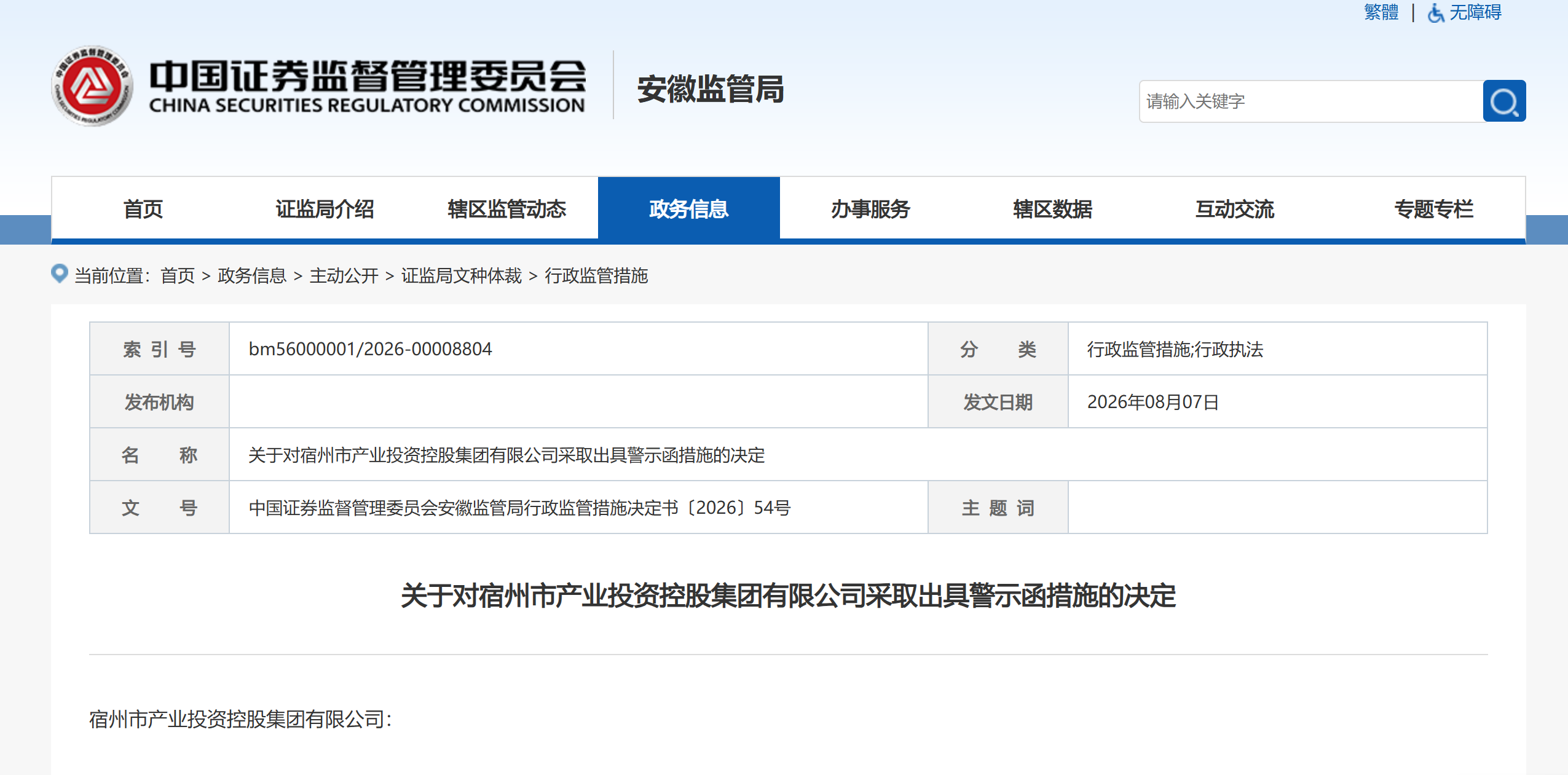Focus the 请输入关键字 search field
Screen dimensions: 1568x775
coord(1311,101)
